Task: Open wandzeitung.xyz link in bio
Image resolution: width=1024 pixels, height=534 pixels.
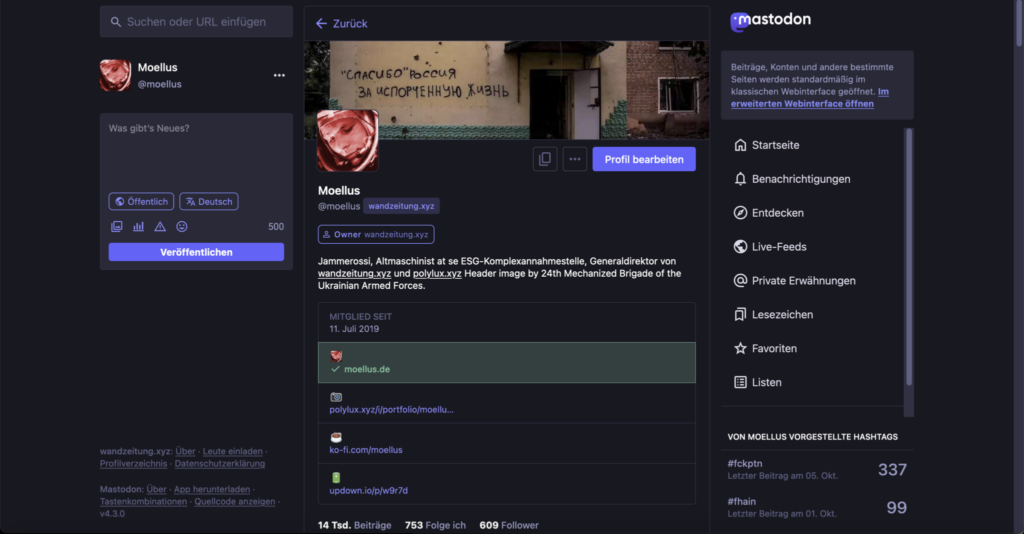Action: pyautogui.click(x=354, y=274)
